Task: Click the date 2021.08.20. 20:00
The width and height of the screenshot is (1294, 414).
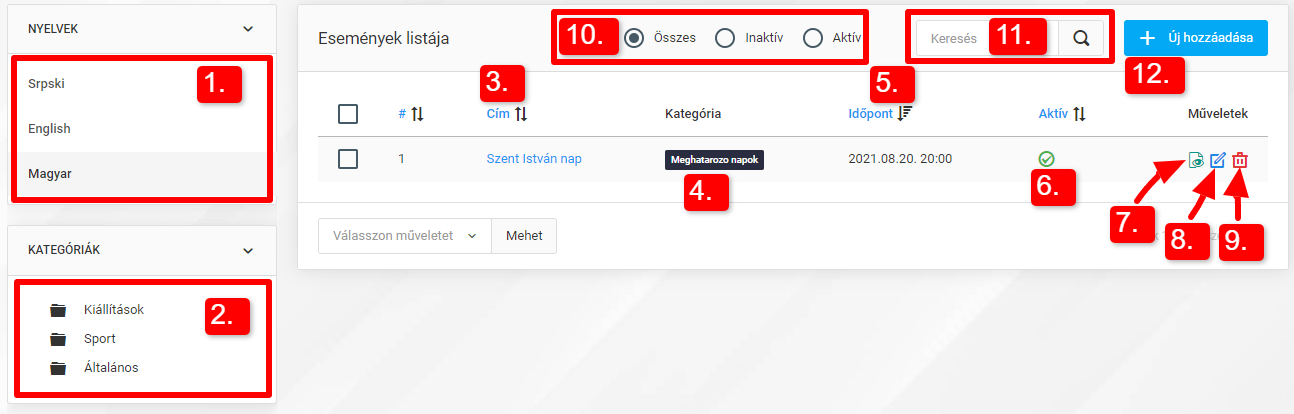Action: [900, 159]
